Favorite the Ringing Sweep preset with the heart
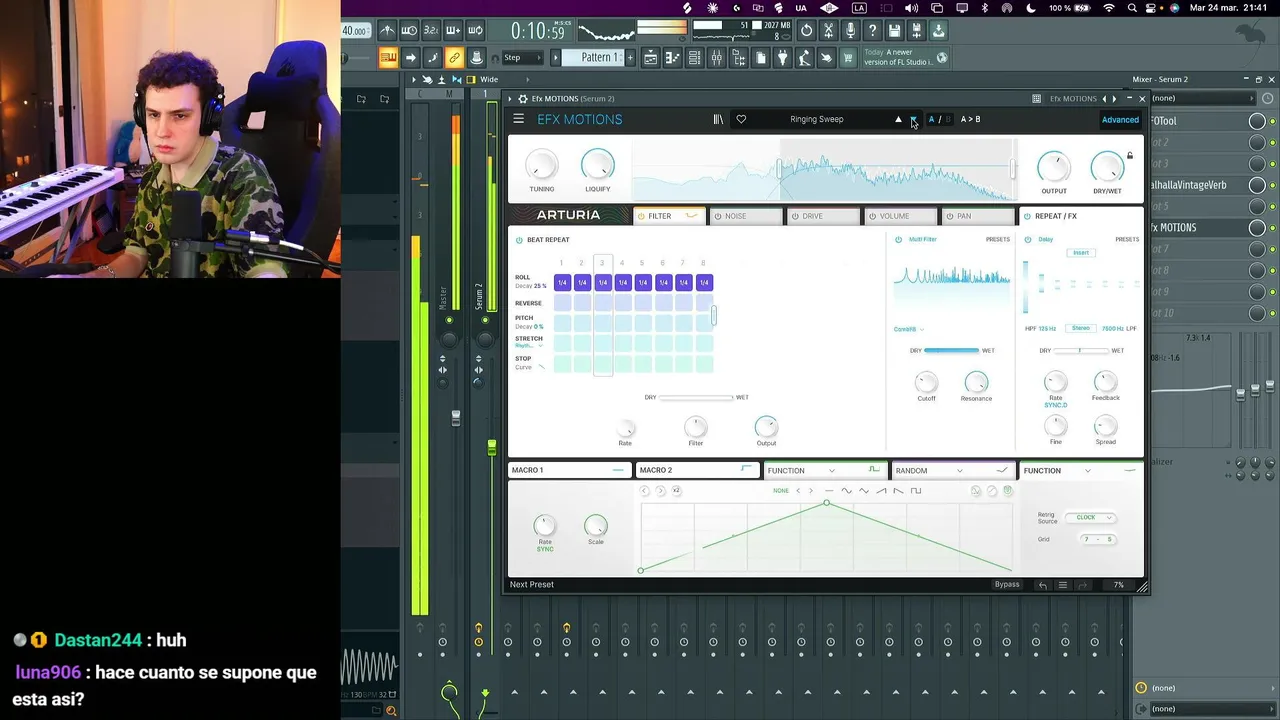1280x720 pixels. tap(741, 119)
